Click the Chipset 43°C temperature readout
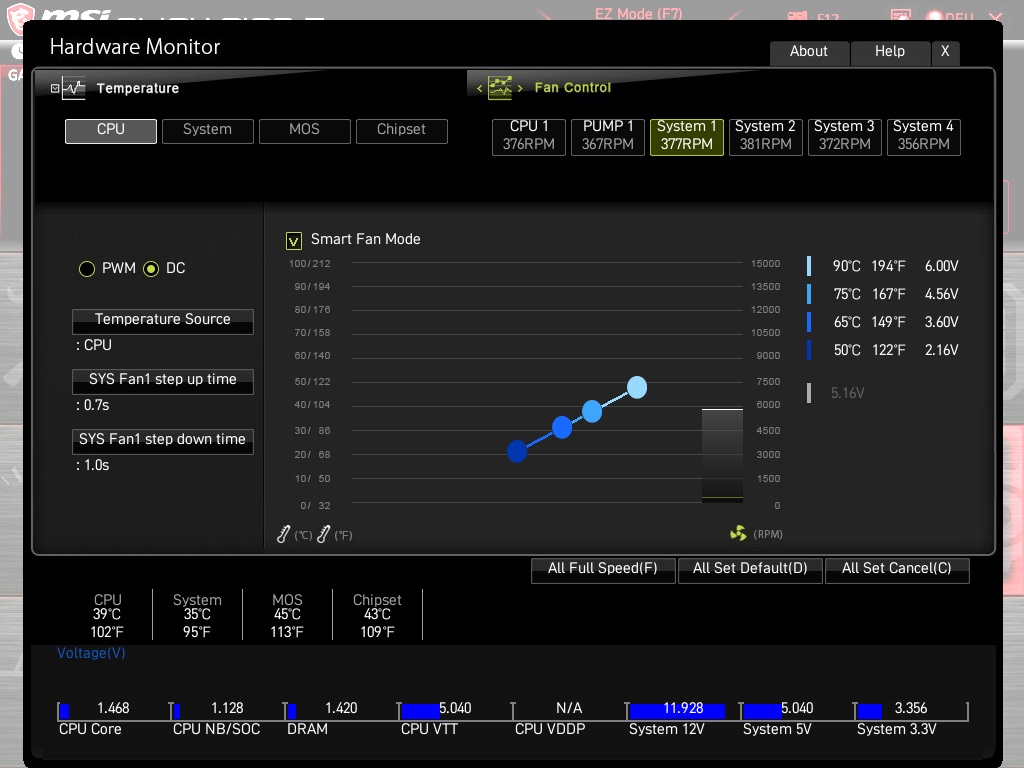 [377, 615]
